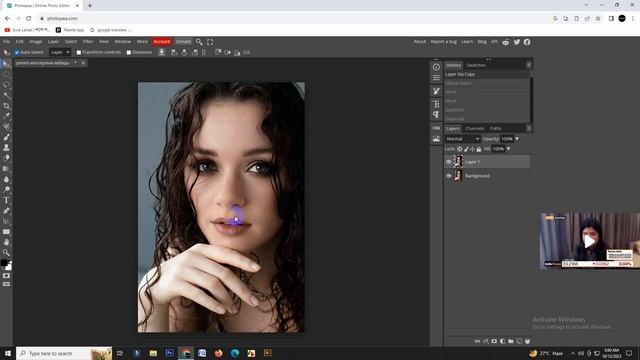Select the Crop tool
This screenshot has height=360, width=640.
(6, 106)
